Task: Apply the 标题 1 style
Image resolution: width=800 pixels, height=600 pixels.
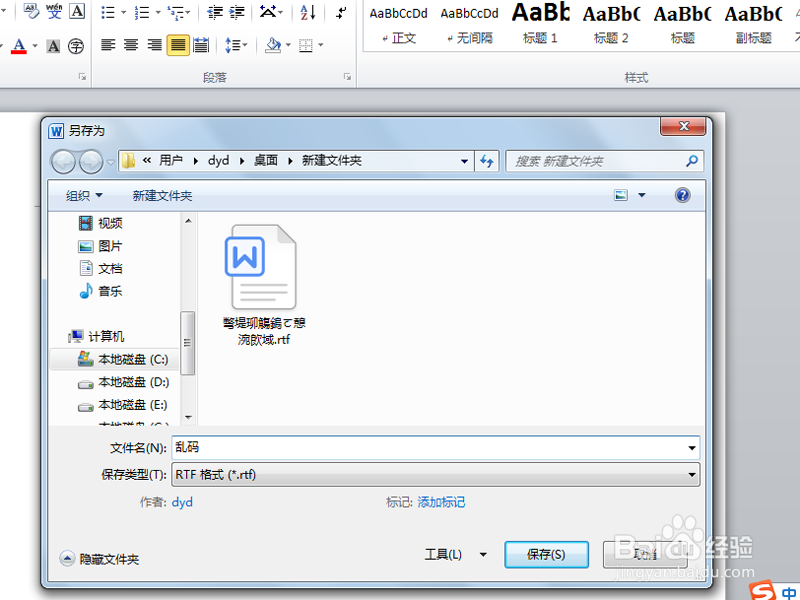Action: point(540,24)
